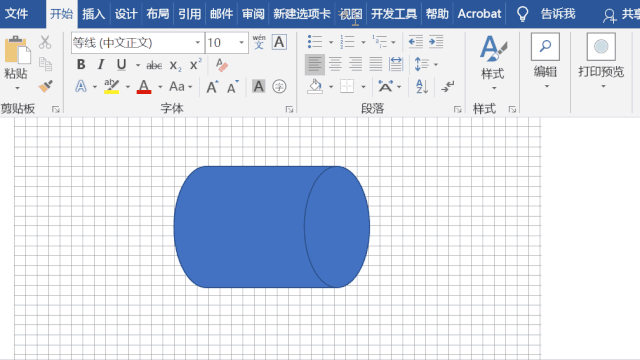Increase paragraph indent
640x360 pixels.
[436, 42]
